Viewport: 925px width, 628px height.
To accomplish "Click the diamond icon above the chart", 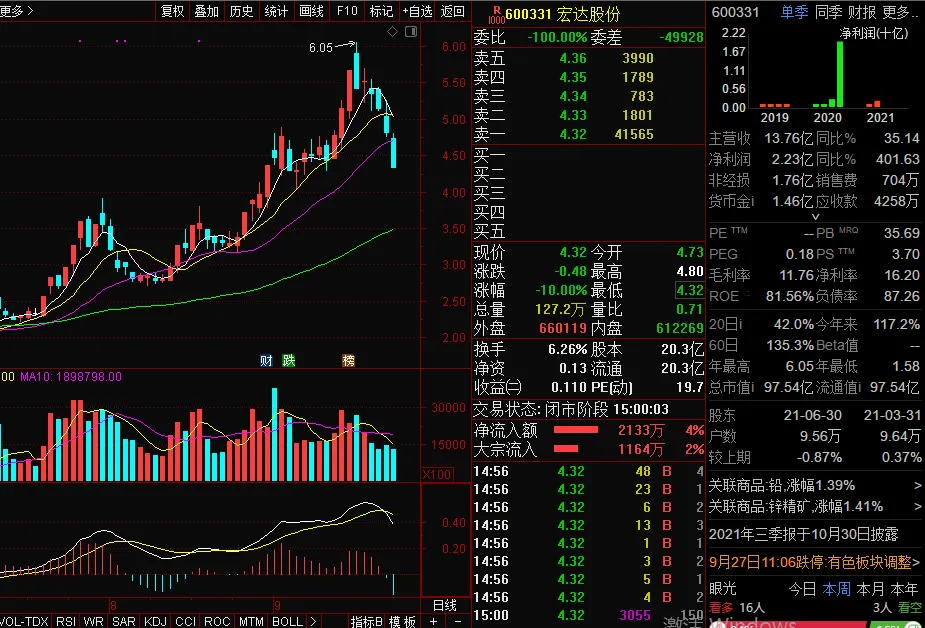I will tap(392, 31).
